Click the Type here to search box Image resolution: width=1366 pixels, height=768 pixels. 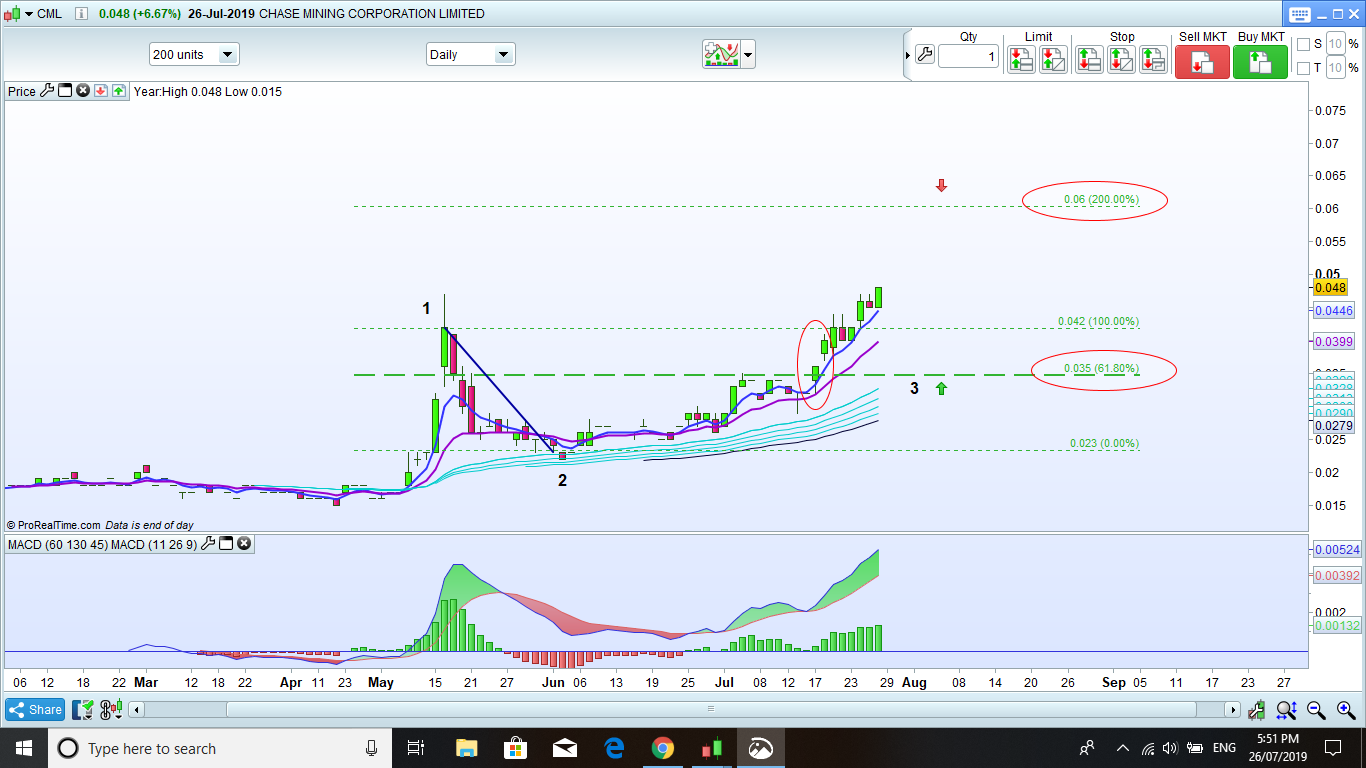[x=220, y=748]
